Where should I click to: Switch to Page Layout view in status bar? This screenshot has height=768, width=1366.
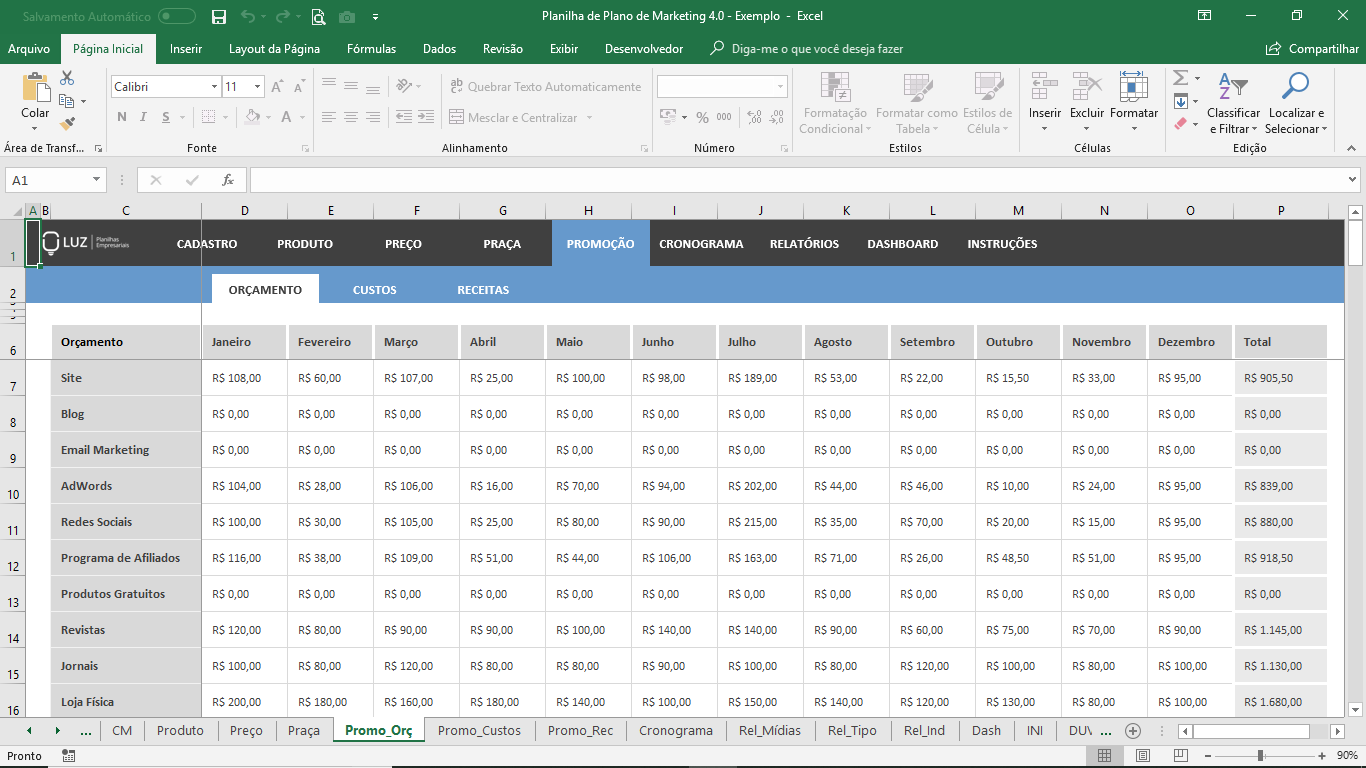1143,756
